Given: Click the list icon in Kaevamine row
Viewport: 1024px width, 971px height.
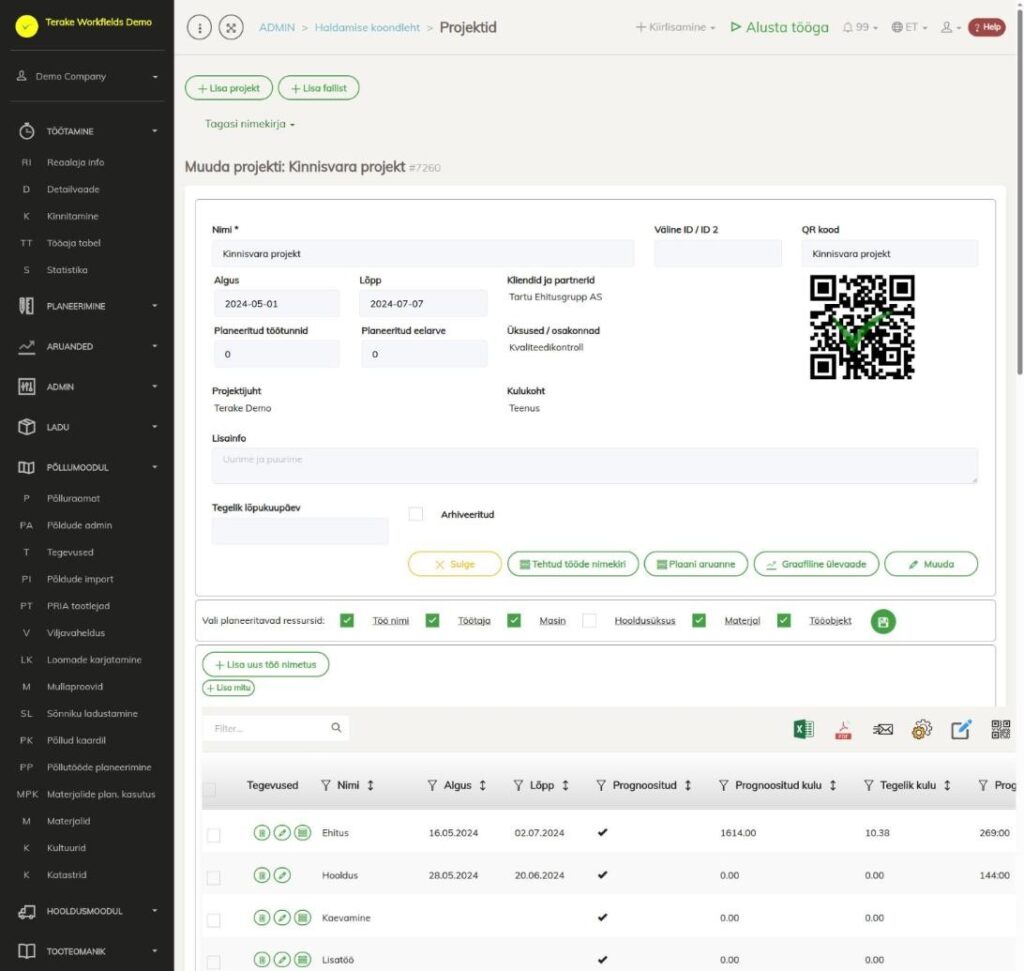Looking at the screenshot, I should click(302, 917).
